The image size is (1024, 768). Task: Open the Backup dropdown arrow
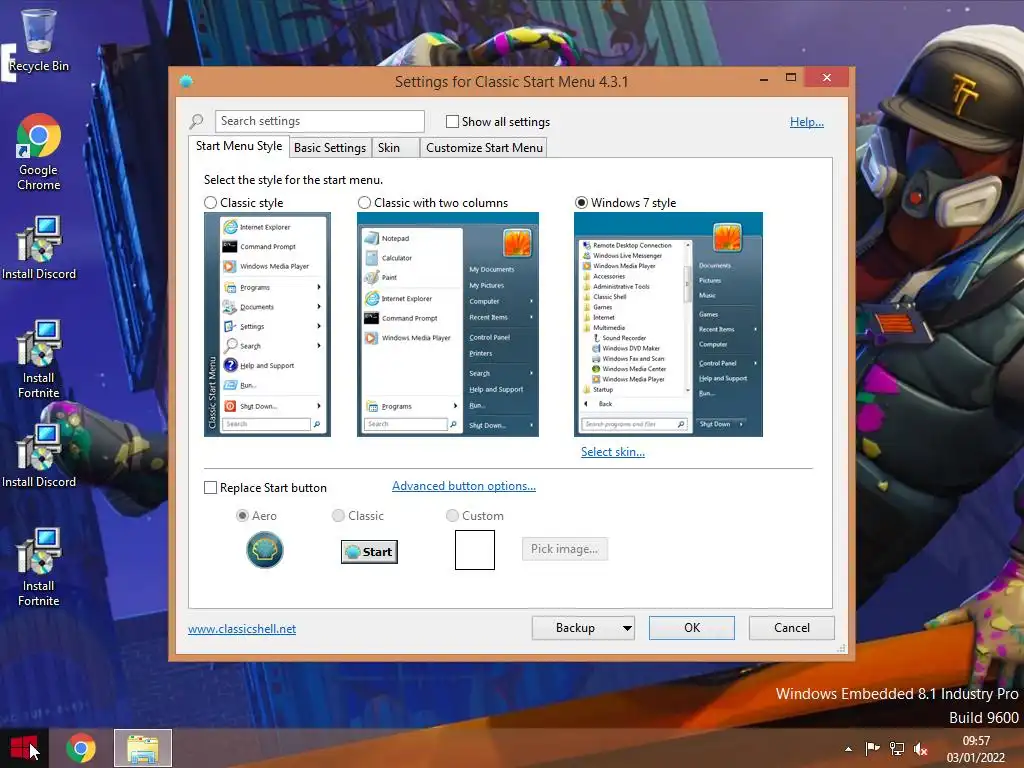coord(627,628)
